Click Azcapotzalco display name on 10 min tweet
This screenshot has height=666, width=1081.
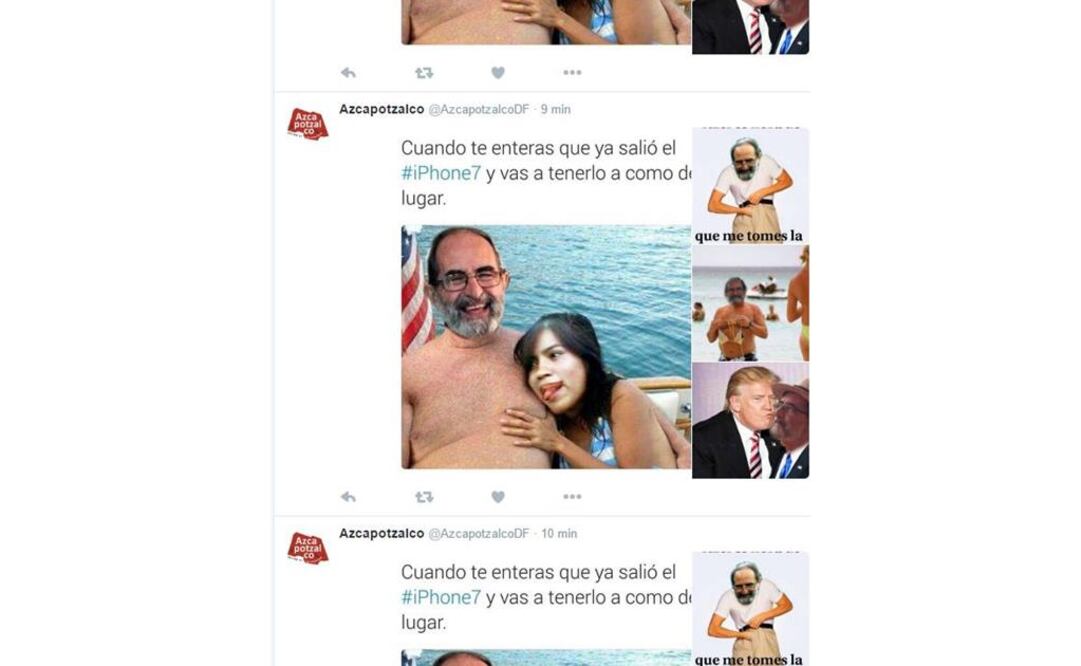tap(381, 533)
